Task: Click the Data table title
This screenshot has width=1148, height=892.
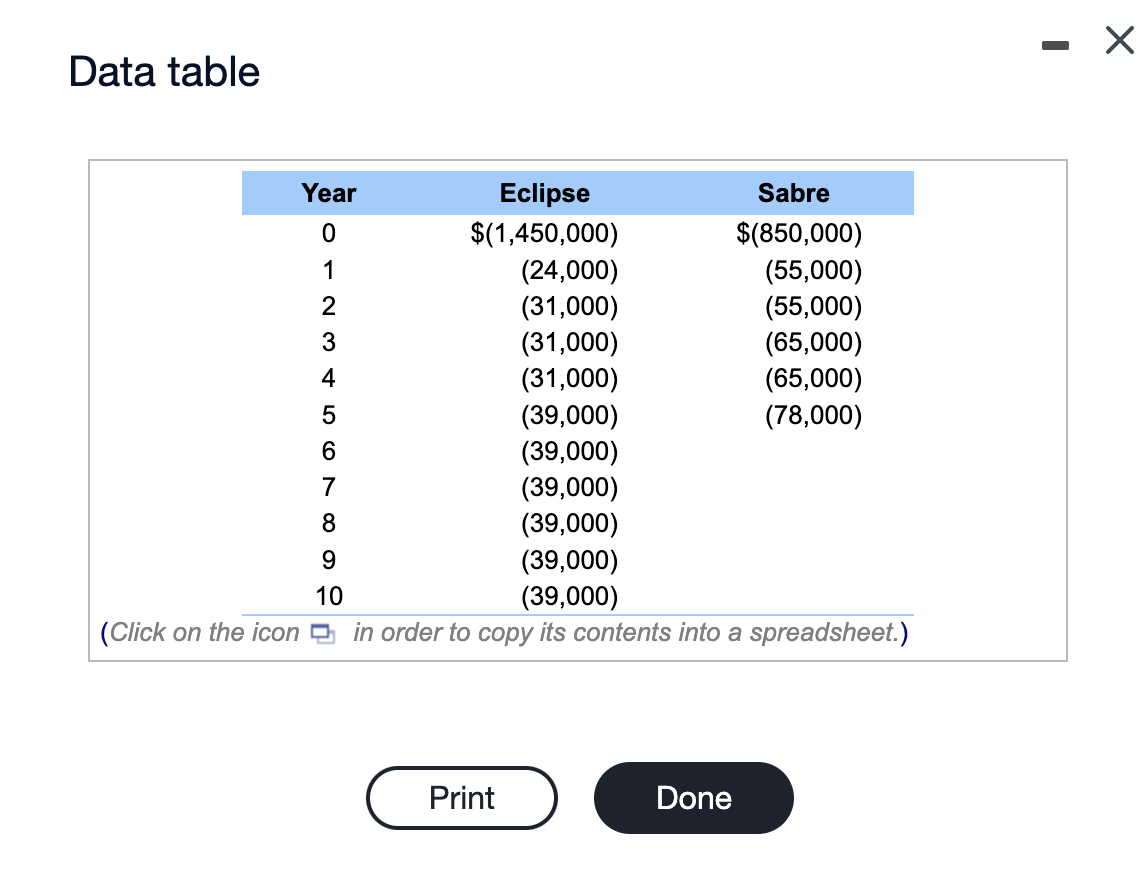Action: (162, 71)
